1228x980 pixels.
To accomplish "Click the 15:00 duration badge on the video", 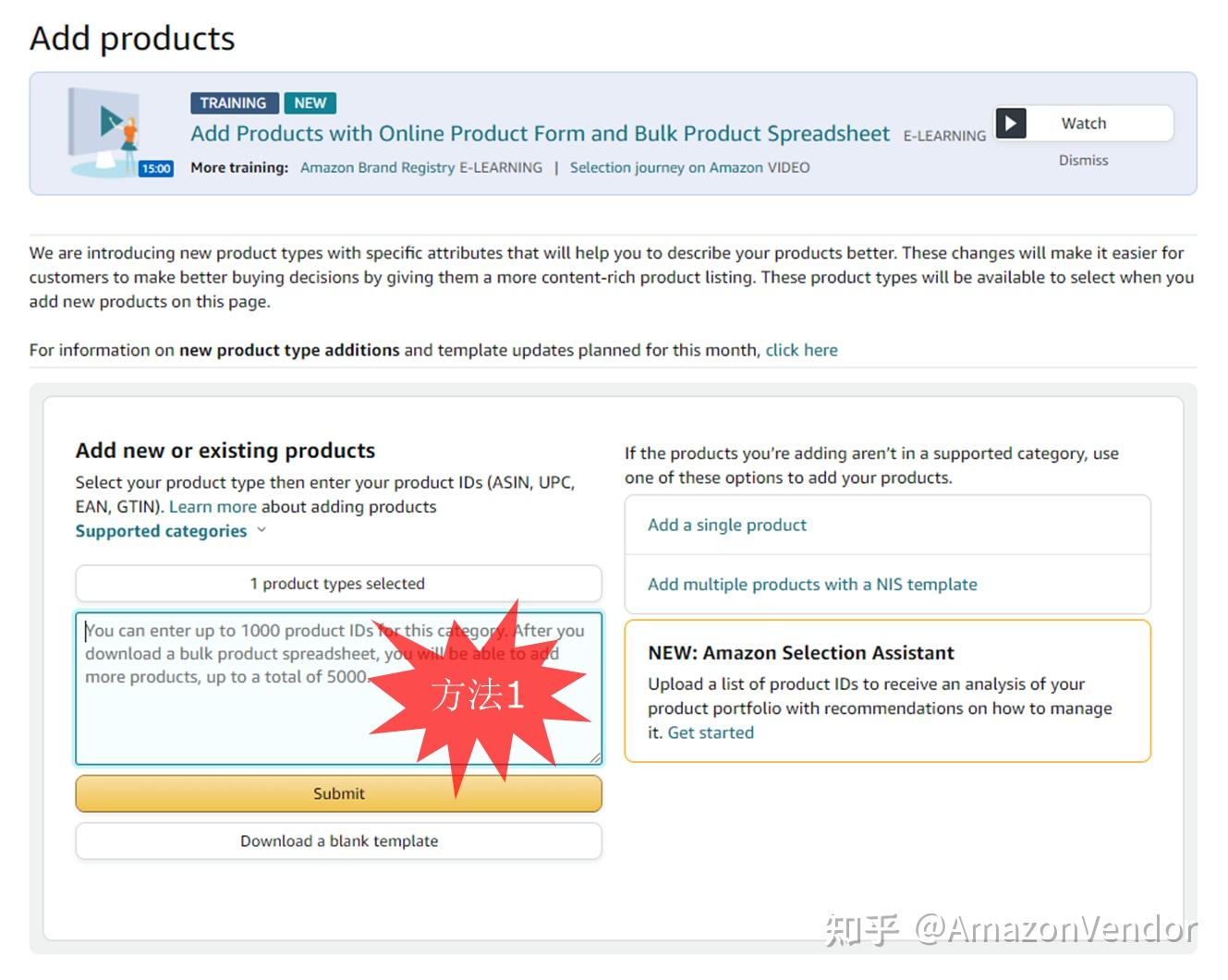I will tap(155, 167).
